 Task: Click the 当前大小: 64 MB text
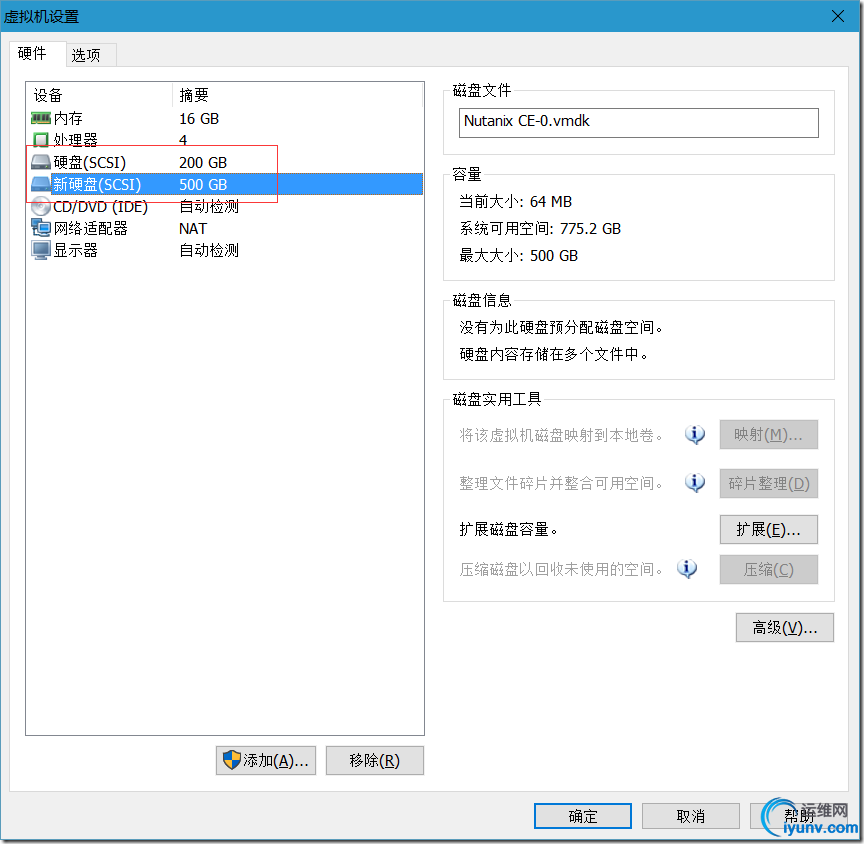(515, 202)
